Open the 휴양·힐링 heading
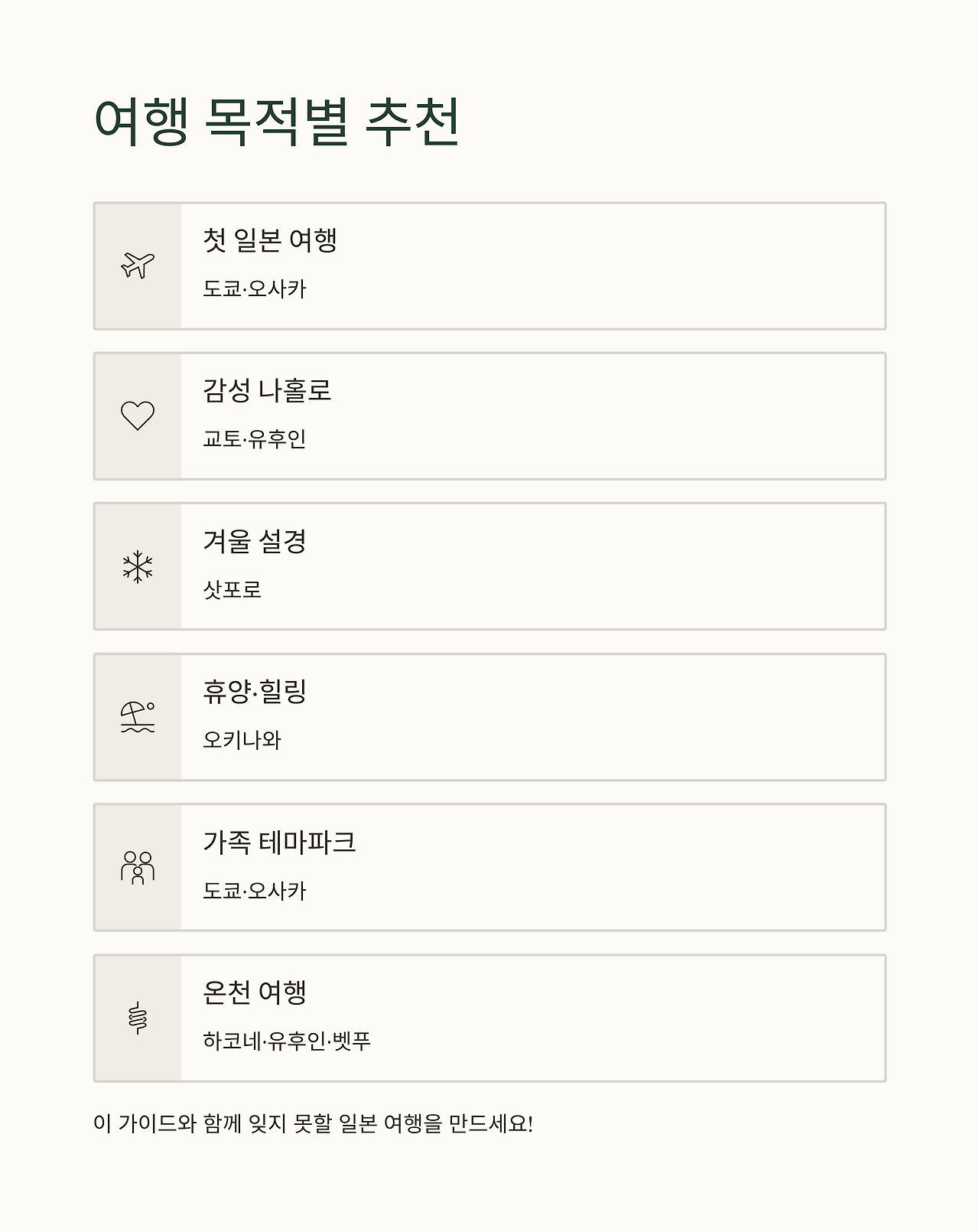Screen dimensions: 979x1232 pos(254,691)
